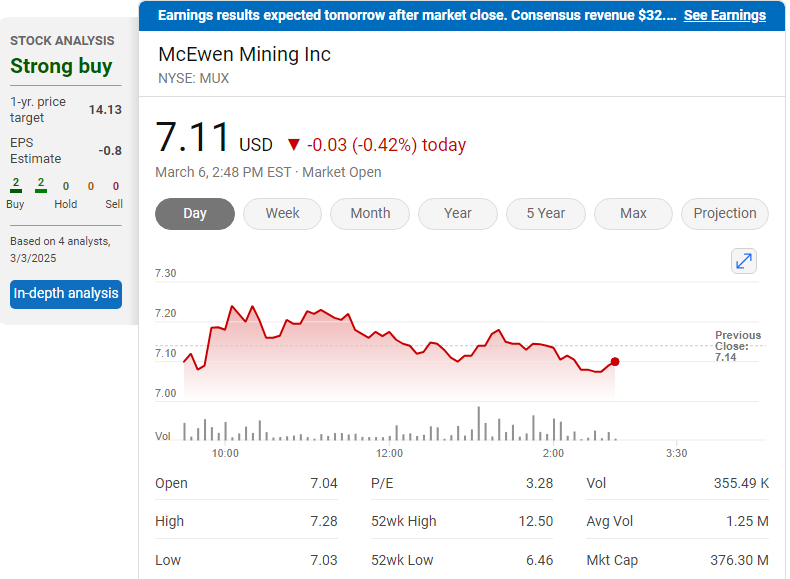Click the earnings announcement banner text
This screenshot has height=579, width=790.
(x=417, y=15)
